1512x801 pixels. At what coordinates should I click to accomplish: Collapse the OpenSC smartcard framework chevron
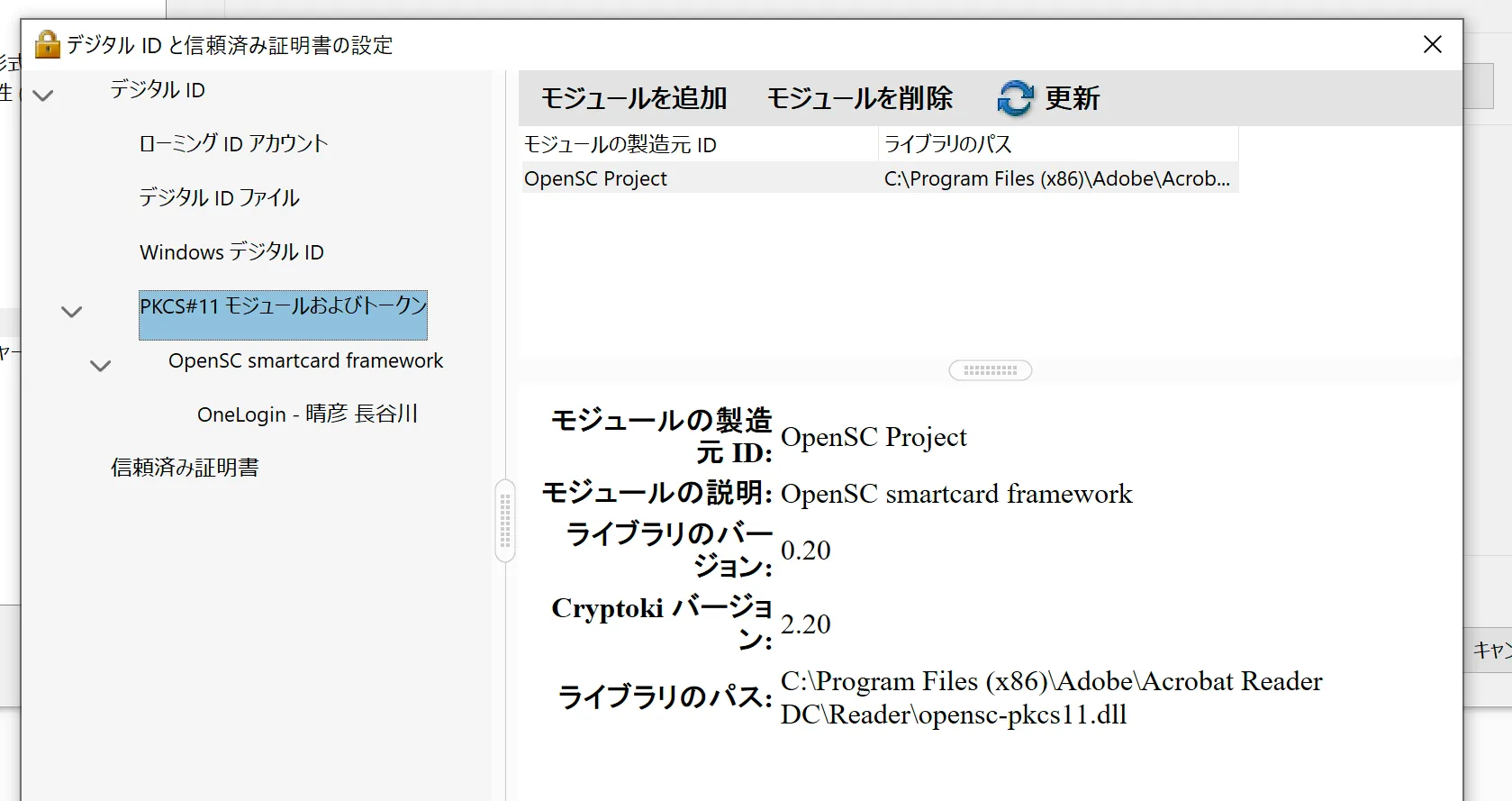[x=101, y=366]
